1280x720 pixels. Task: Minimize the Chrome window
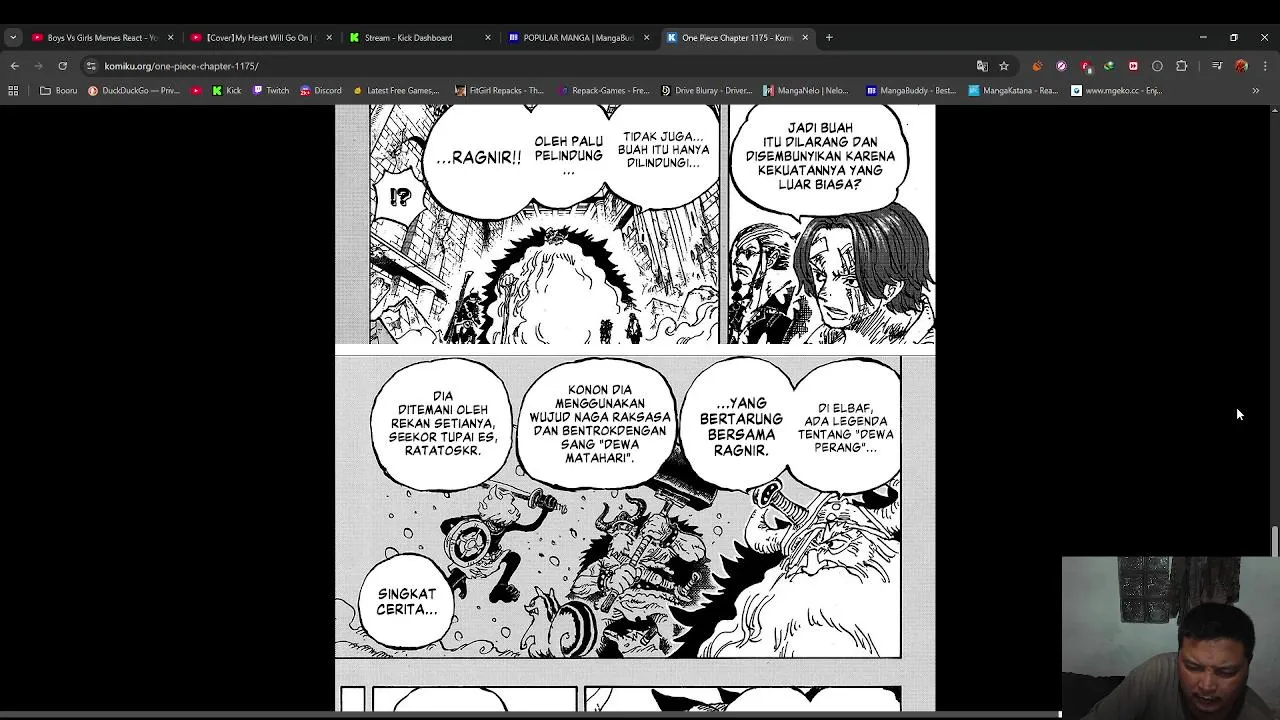1203,37
